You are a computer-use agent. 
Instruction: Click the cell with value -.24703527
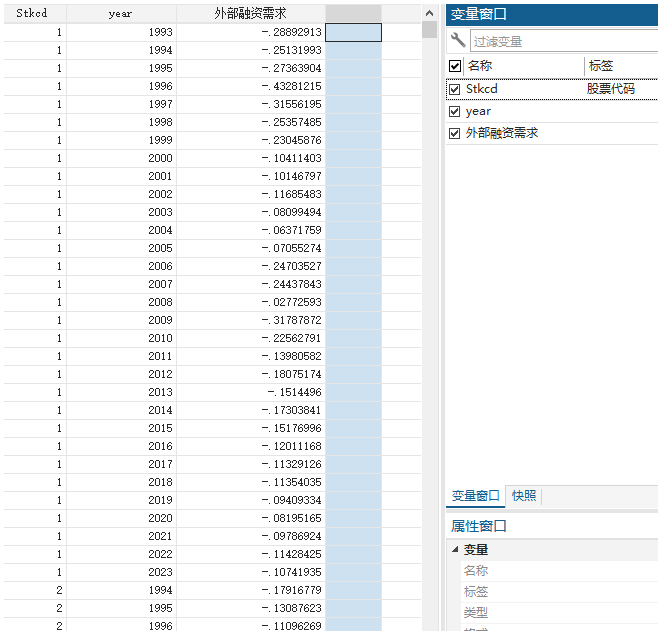(x=251, y=266)
